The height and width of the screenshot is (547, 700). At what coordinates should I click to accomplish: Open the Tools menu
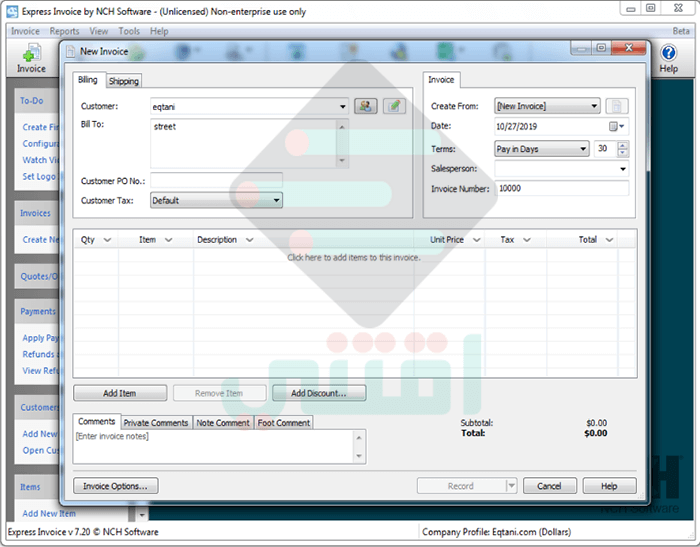pos(129,31)
